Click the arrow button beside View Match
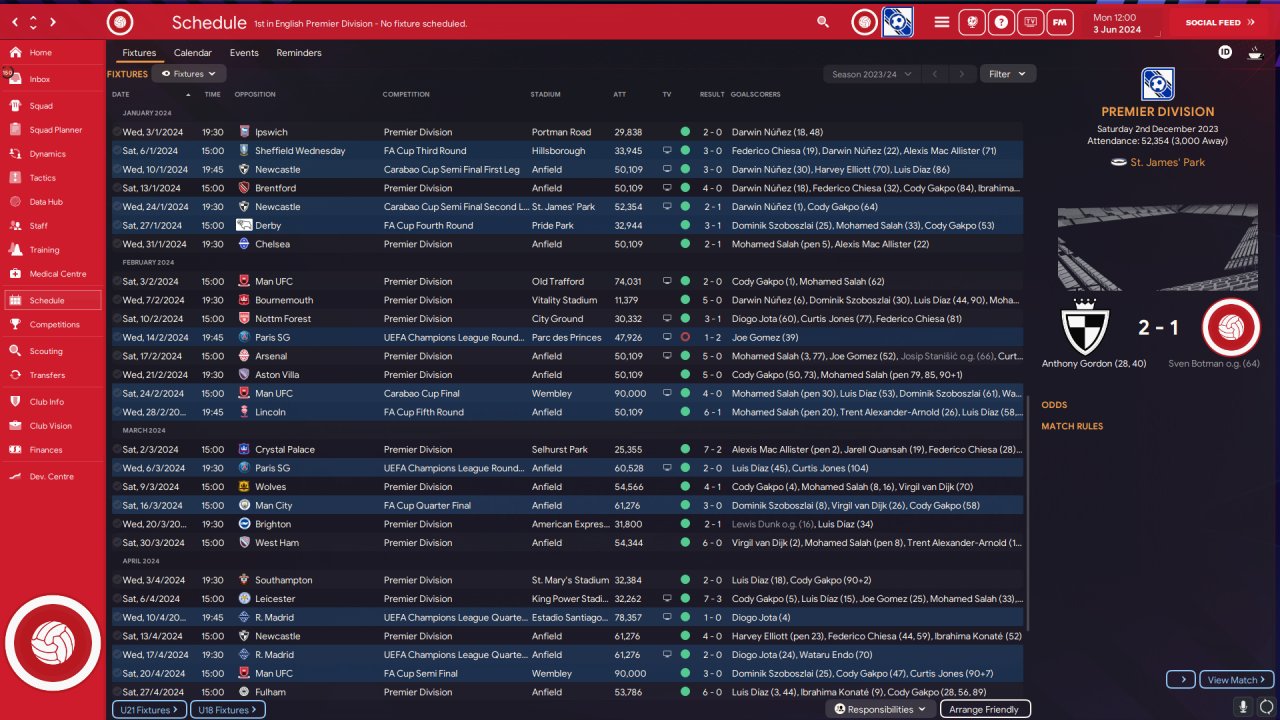The image size is (1280, 720). (1181, 680)
